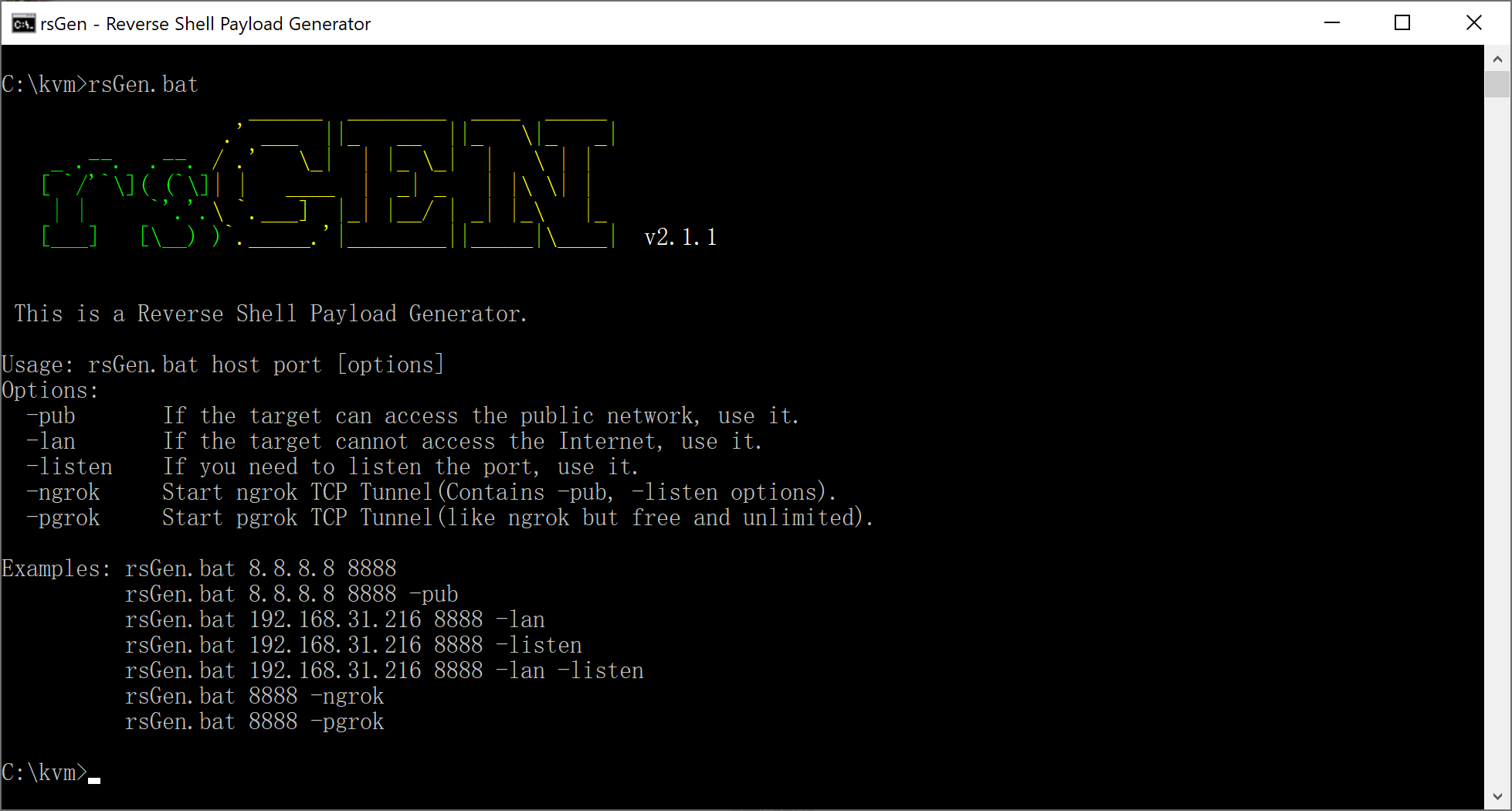
Task: Maximize the rsGen console window
Action: 1402,23
